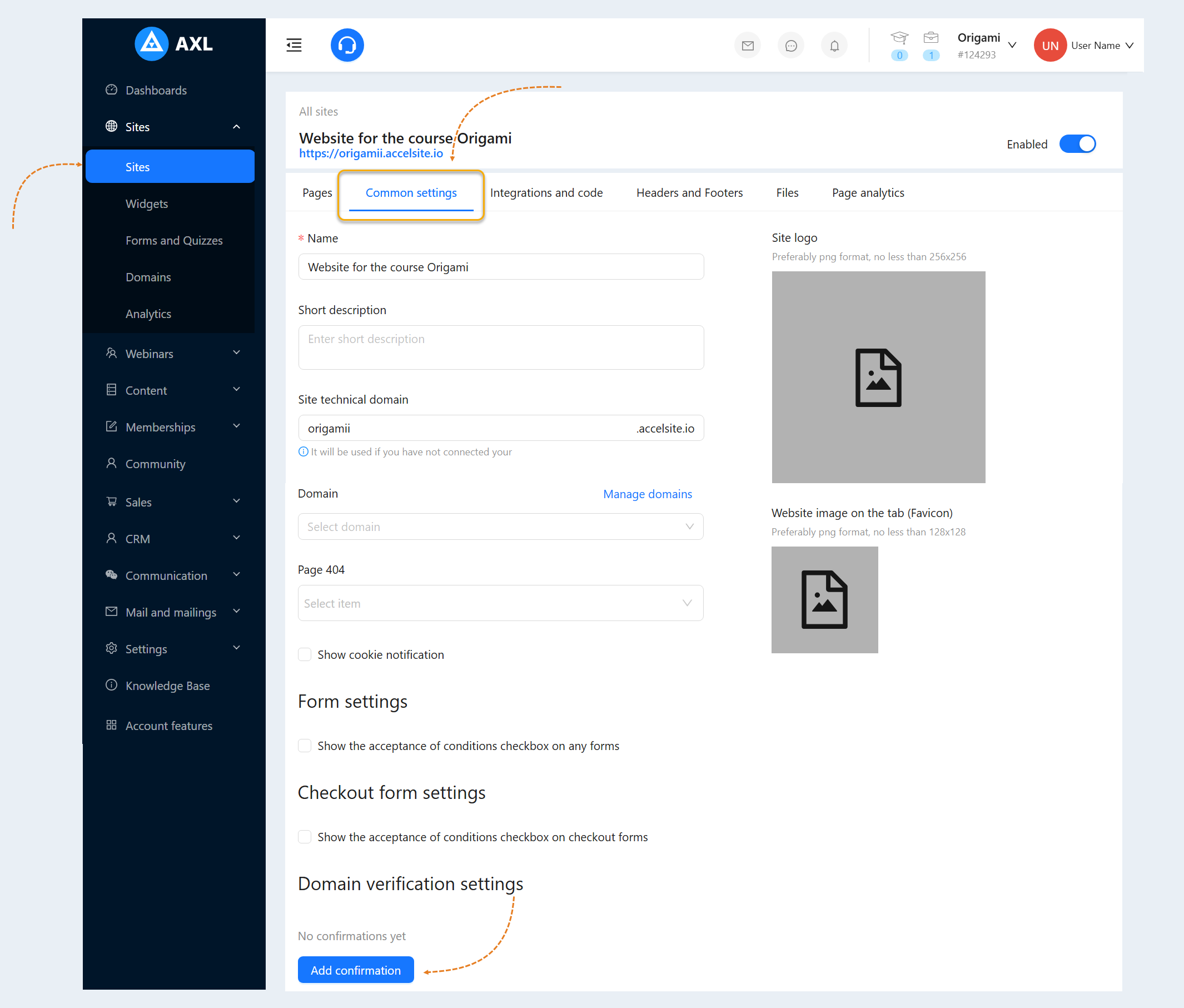Open the chat bubble messages icon
Viewport: 1184px width, 1008px height.
791,46
